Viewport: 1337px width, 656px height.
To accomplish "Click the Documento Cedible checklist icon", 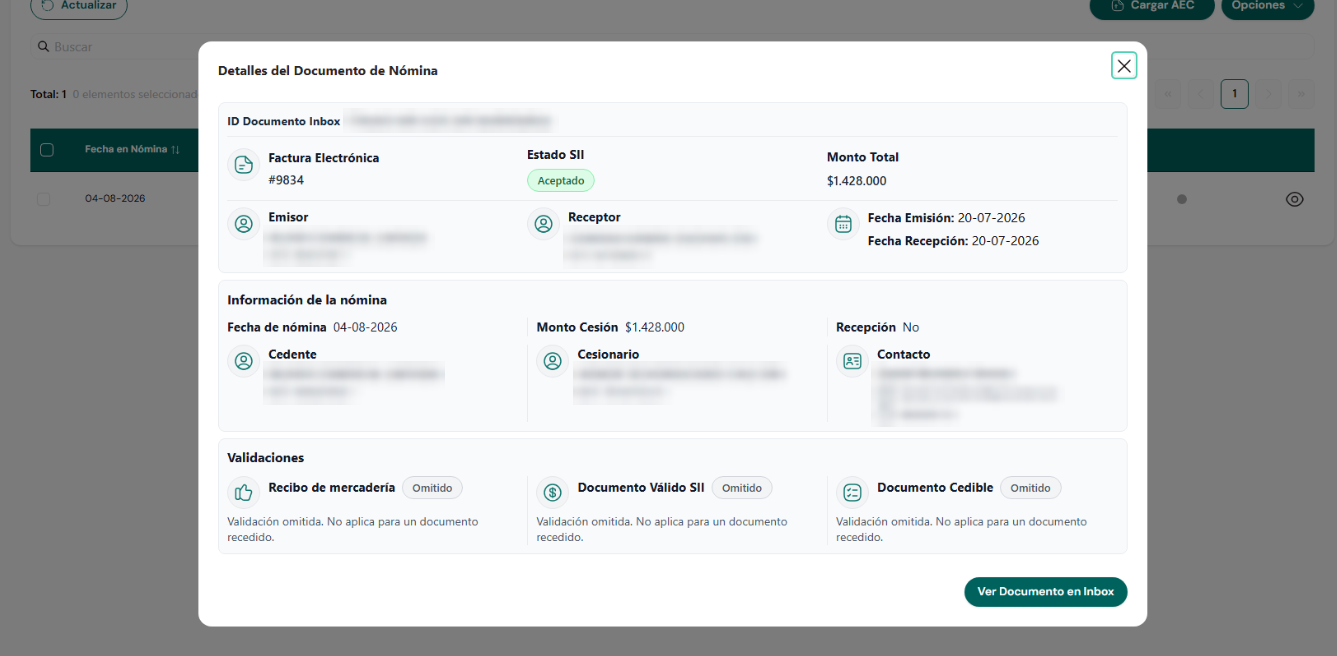I will point(852,492).
